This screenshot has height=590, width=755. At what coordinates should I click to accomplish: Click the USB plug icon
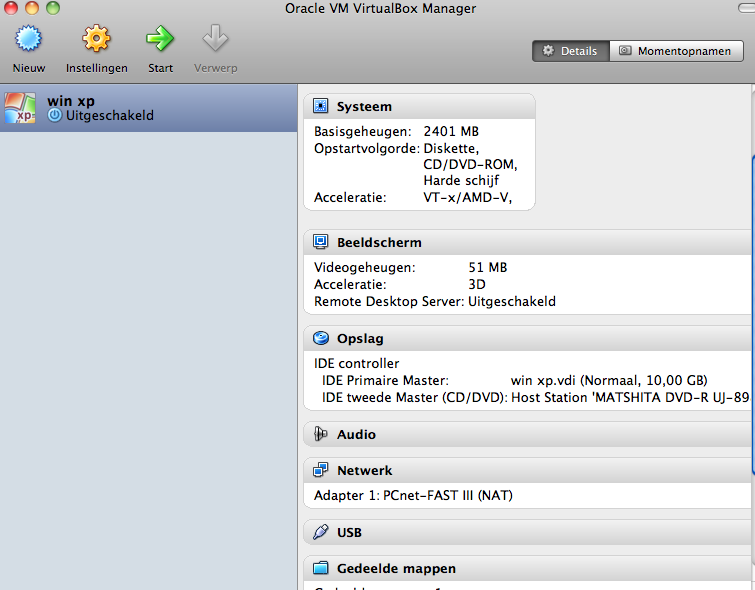click(x=320, y=532)
